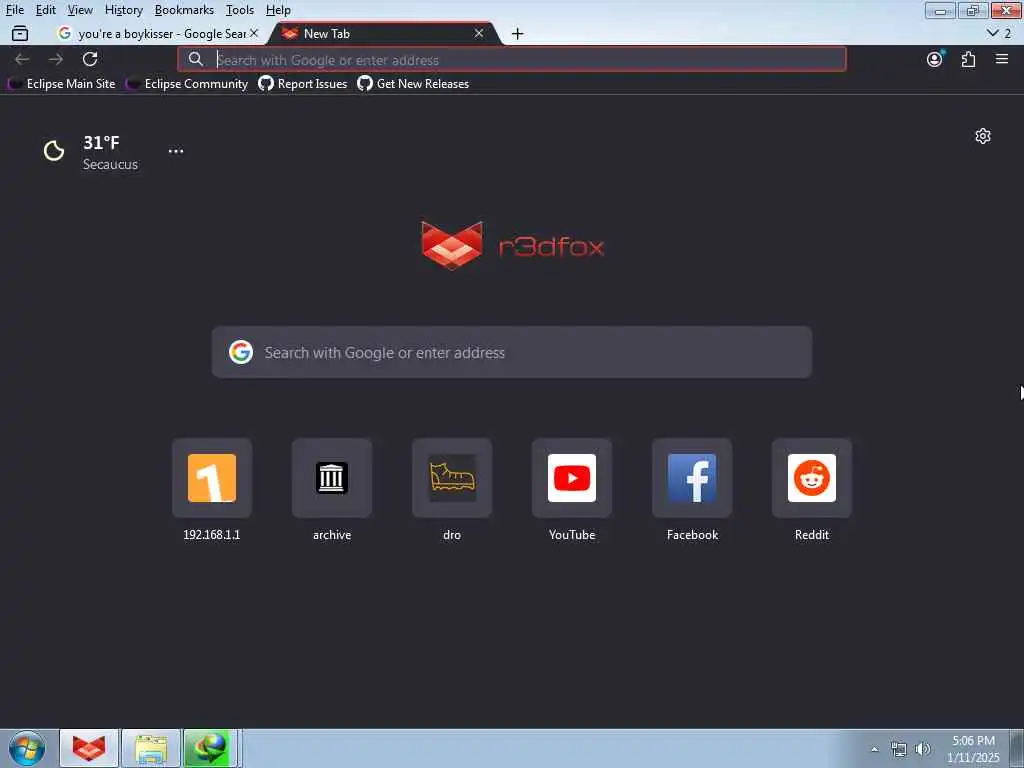Viewport: 1024px width, 768px height.
Task: Go forward using the forward arrow
Action: (56, 59)
